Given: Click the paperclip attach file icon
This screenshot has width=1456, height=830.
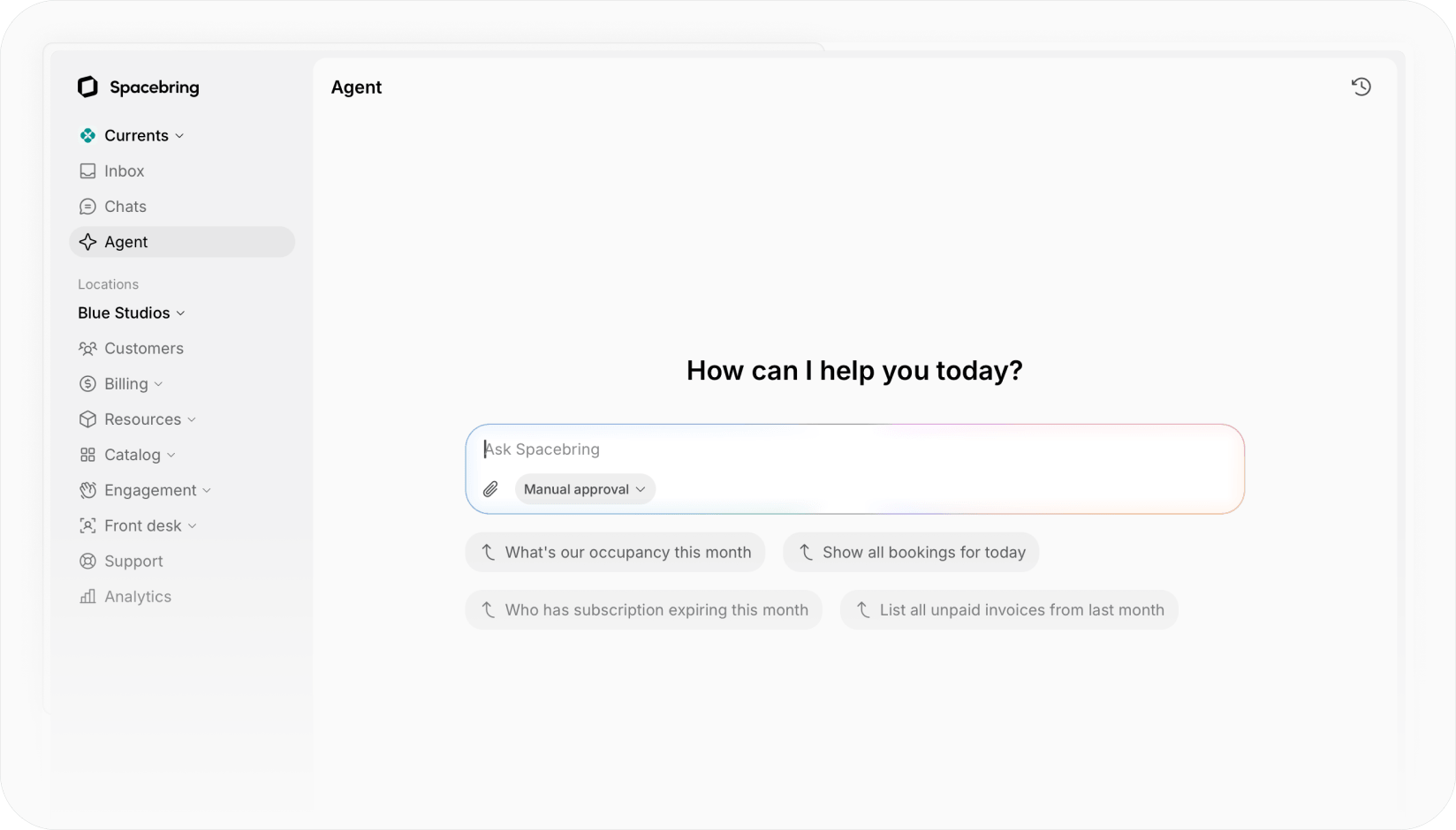Looking at the screenshot, I should tap(490, 489).
